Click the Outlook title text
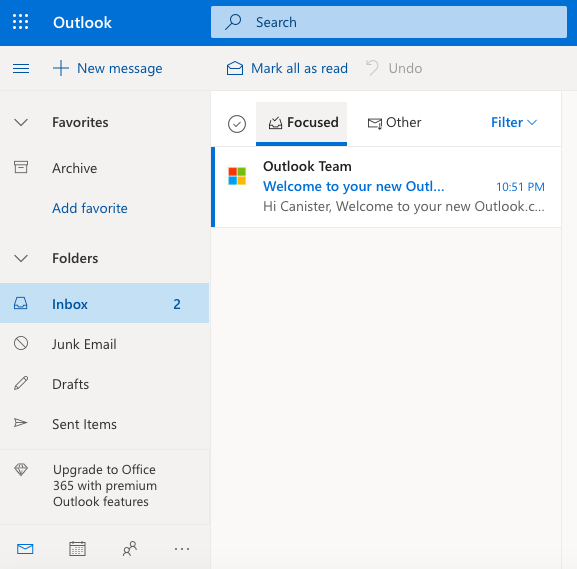This screenshot has width=577, height=569. [82, 22]
